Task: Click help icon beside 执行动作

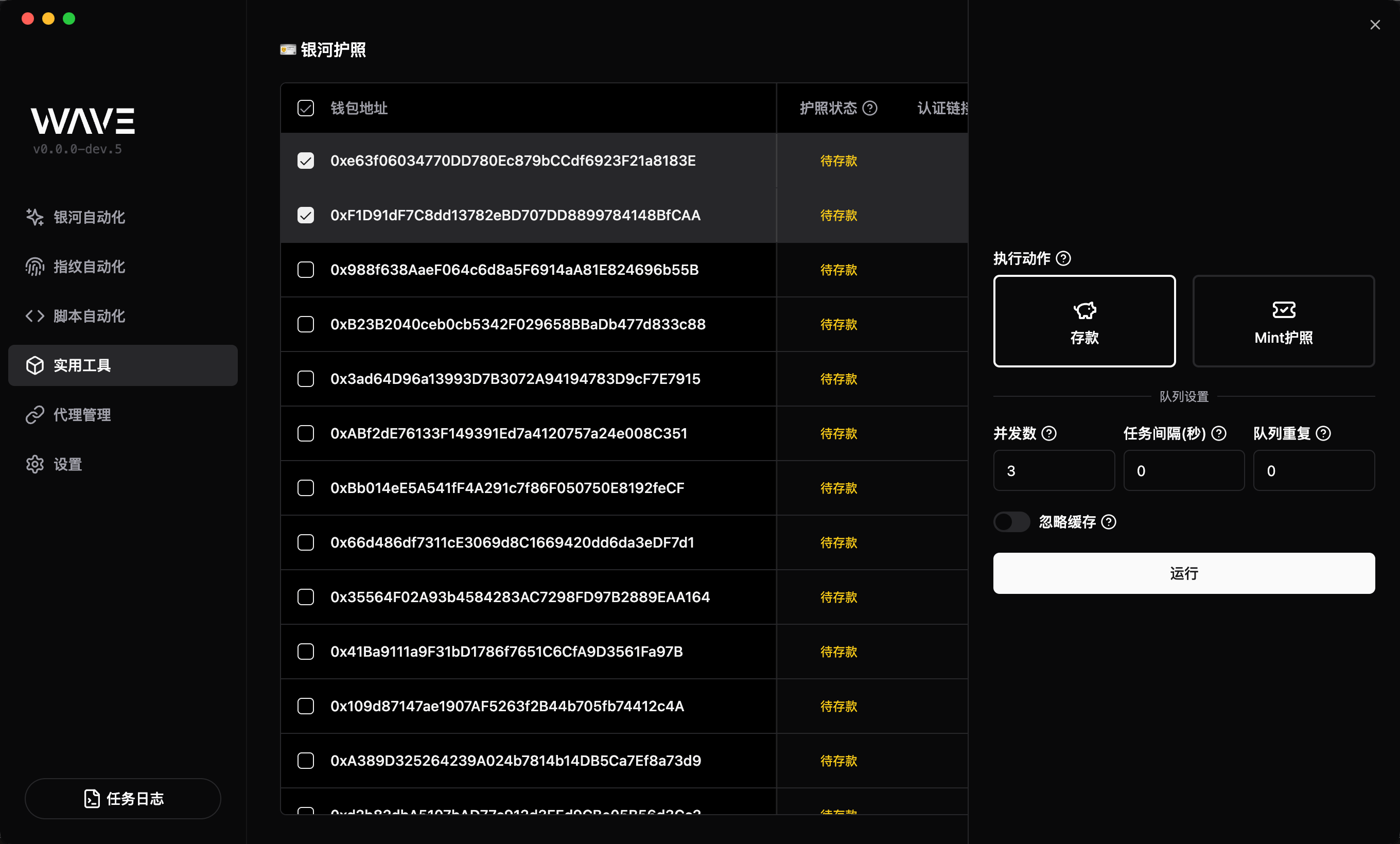Action: [1063, 258]
